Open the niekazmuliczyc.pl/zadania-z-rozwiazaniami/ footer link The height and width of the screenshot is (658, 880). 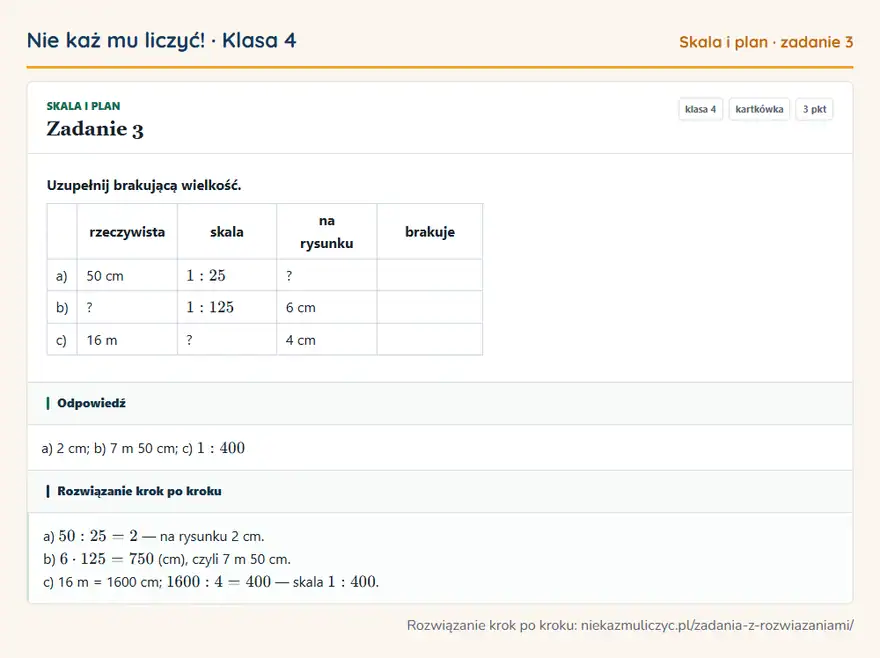tap(717, 625)
